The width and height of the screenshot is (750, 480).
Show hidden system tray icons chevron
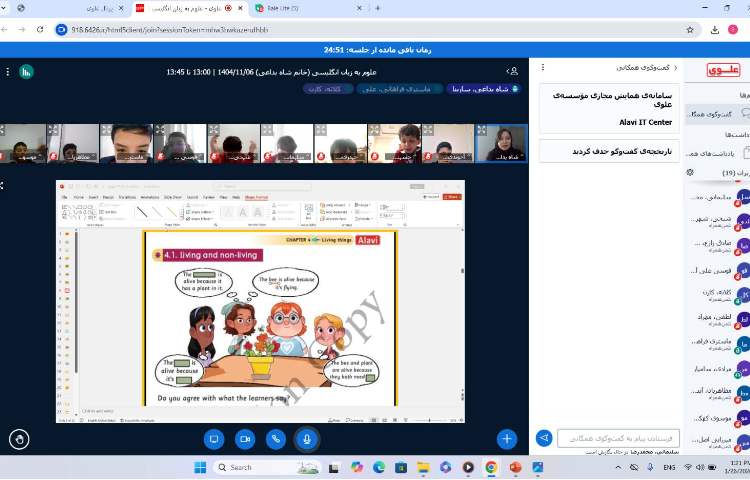tap(618, 467)
